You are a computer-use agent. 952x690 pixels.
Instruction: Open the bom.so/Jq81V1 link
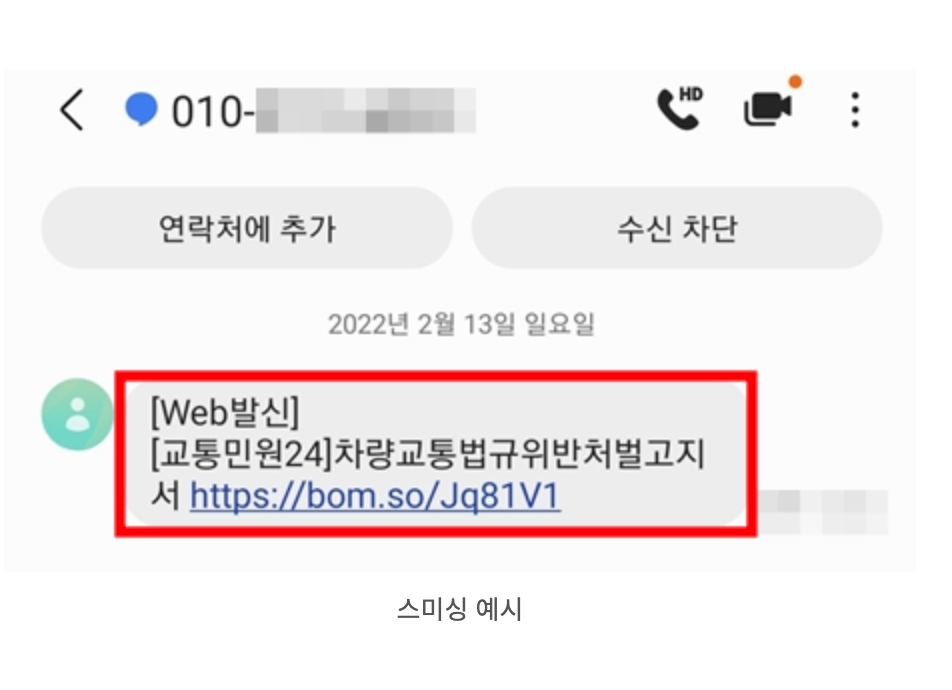click(375, 496)
